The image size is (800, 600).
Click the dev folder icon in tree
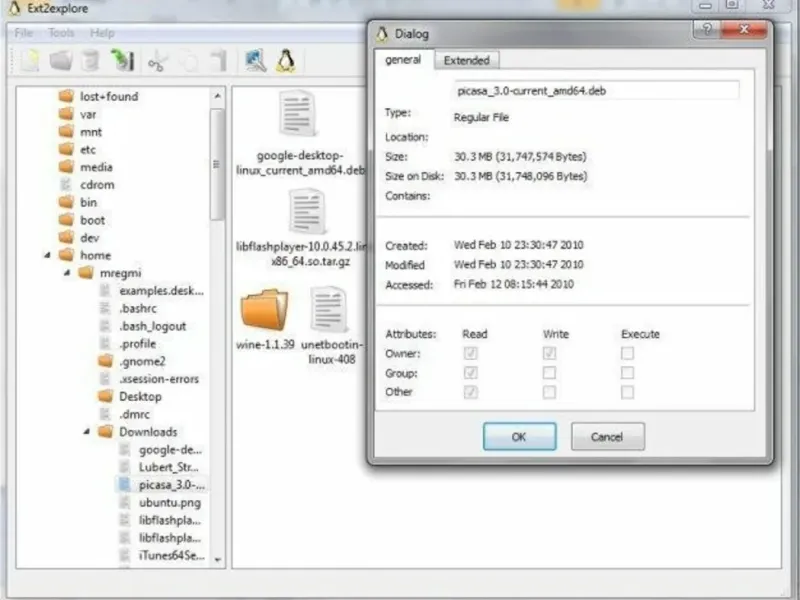coord(66,237)
